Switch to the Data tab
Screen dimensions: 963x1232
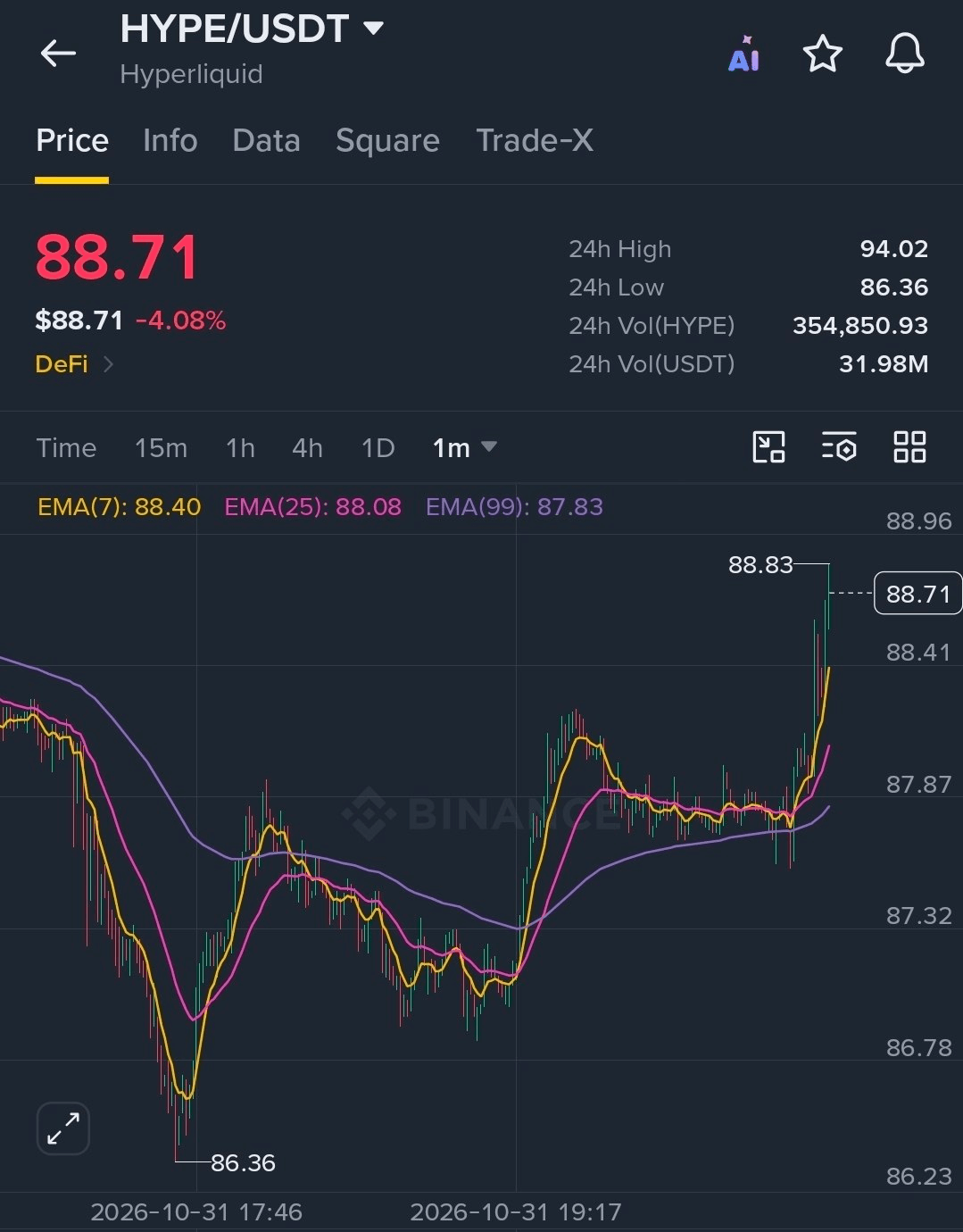pos(266,140)
